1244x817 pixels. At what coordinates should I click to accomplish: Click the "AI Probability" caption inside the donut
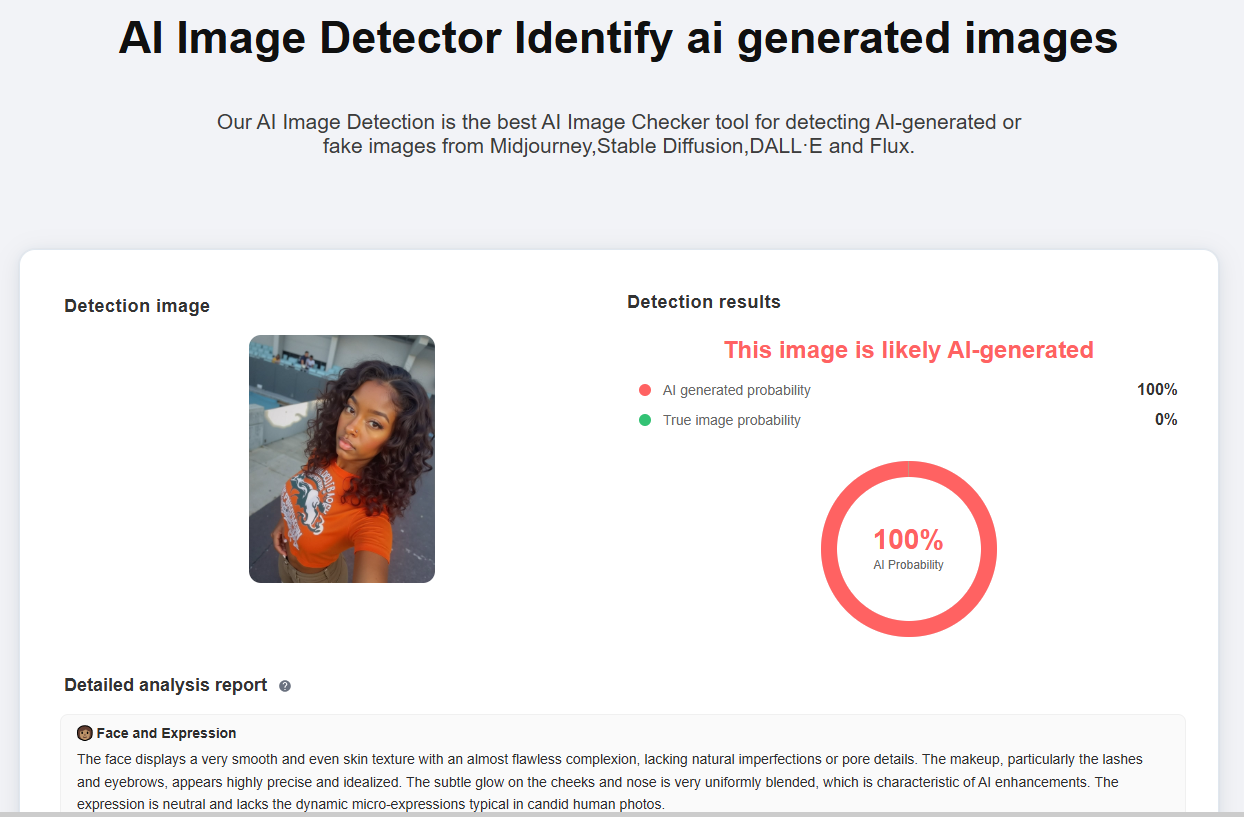[908, 565]
